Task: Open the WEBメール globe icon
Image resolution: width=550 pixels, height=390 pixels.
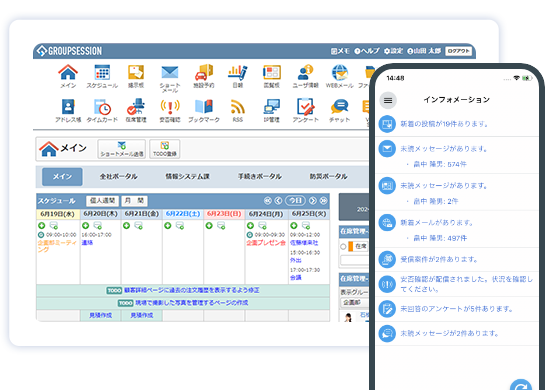Action: tap(339, 72)
